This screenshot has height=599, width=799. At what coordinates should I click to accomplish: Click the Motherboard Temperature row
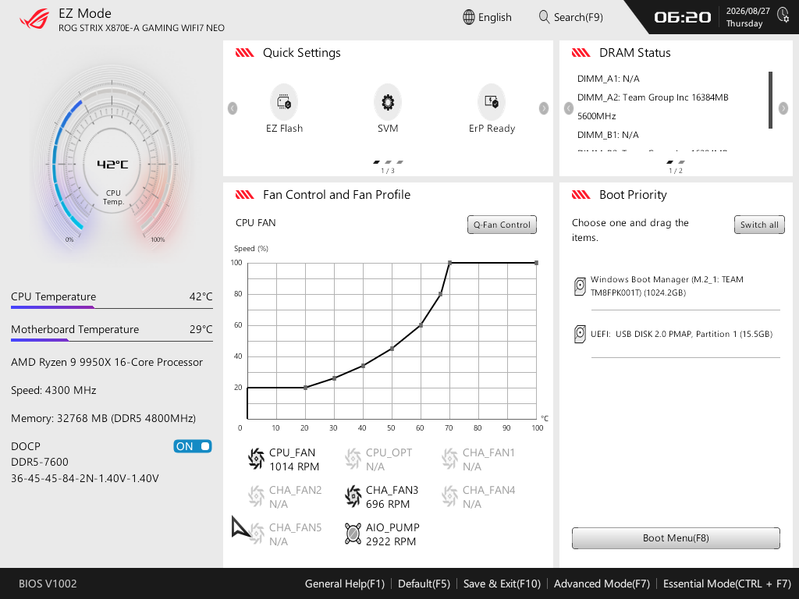click(x=112, y=330)
